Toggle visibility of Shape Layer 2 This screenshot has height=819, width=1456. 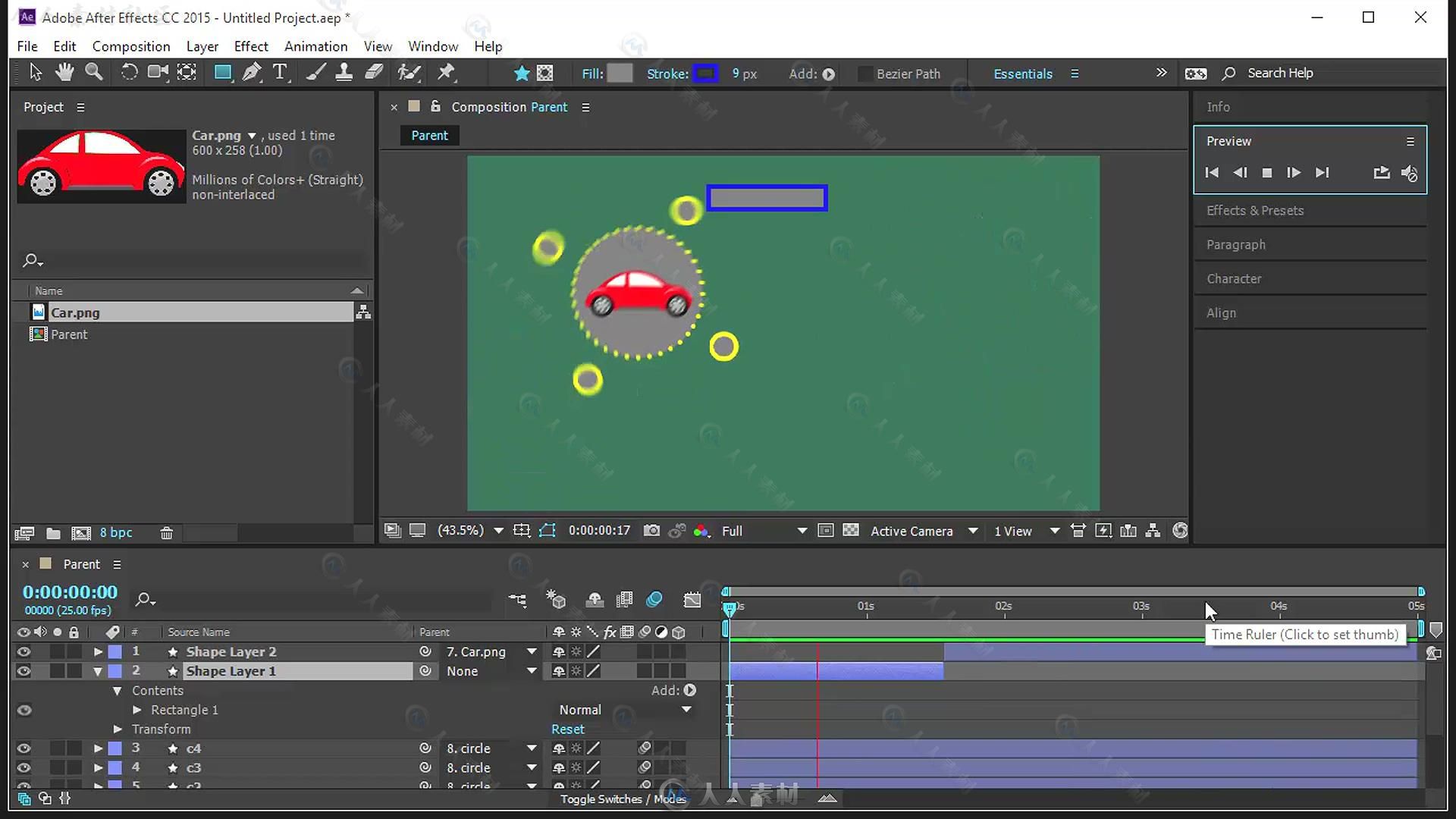(x=24, y=651)
